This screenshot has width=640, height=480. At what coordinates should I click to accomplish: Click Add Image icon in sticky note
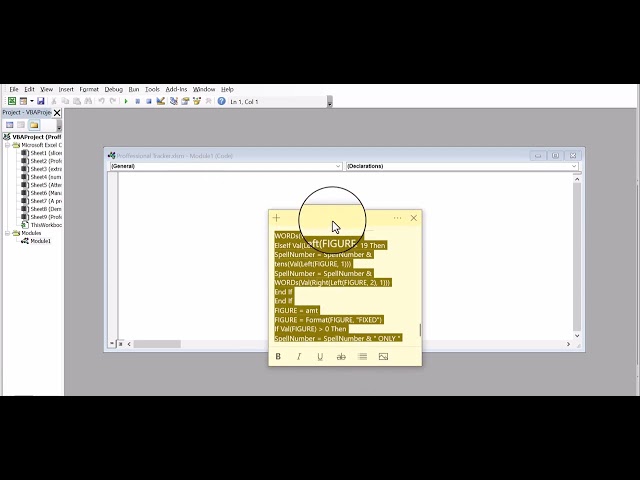pos(383,356)
